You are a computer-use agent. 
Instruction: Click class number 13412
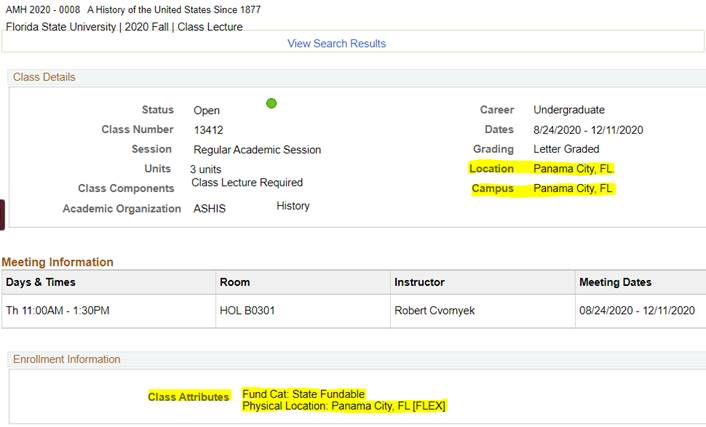coord(208,130)
